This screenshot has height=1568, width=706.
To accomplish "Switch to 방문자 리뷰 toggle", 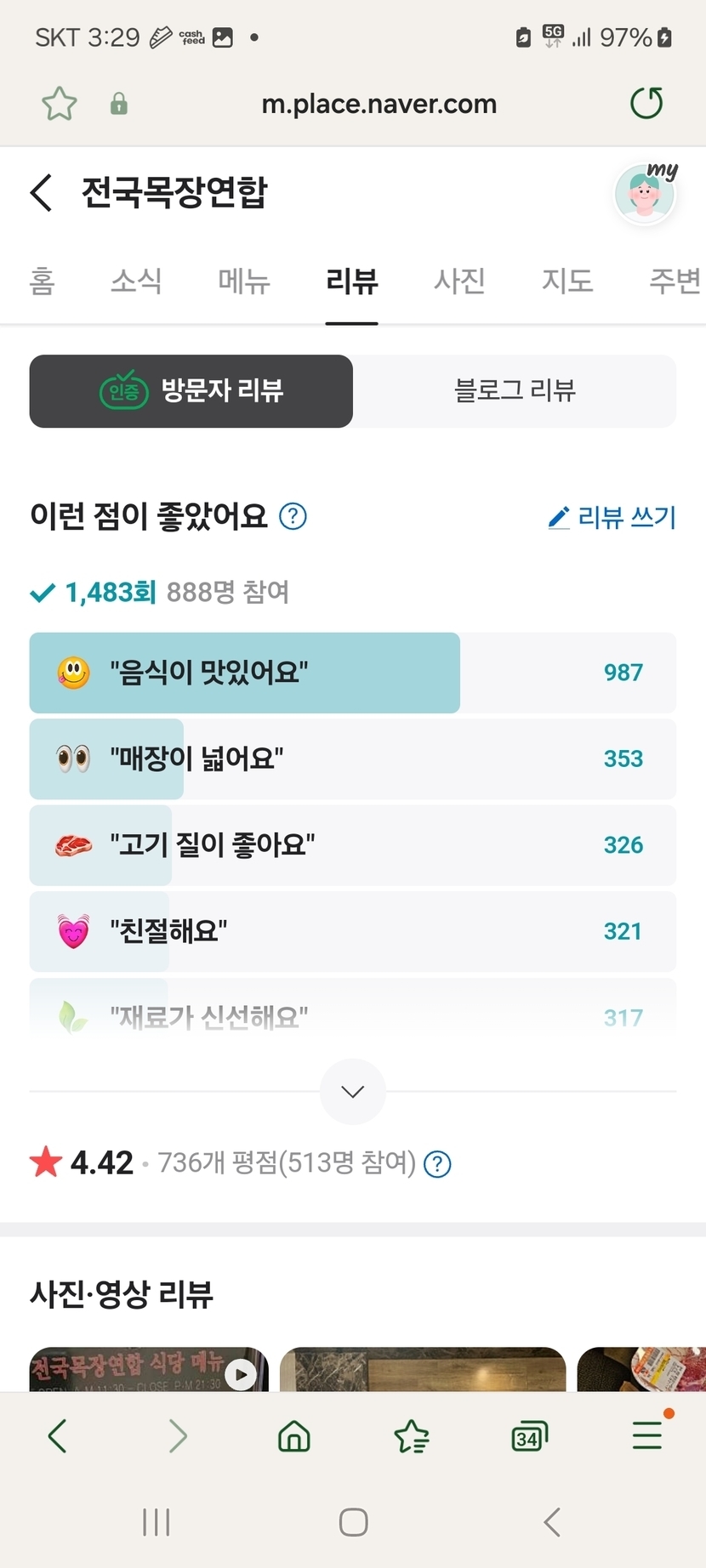I will [x=191, y=391].
